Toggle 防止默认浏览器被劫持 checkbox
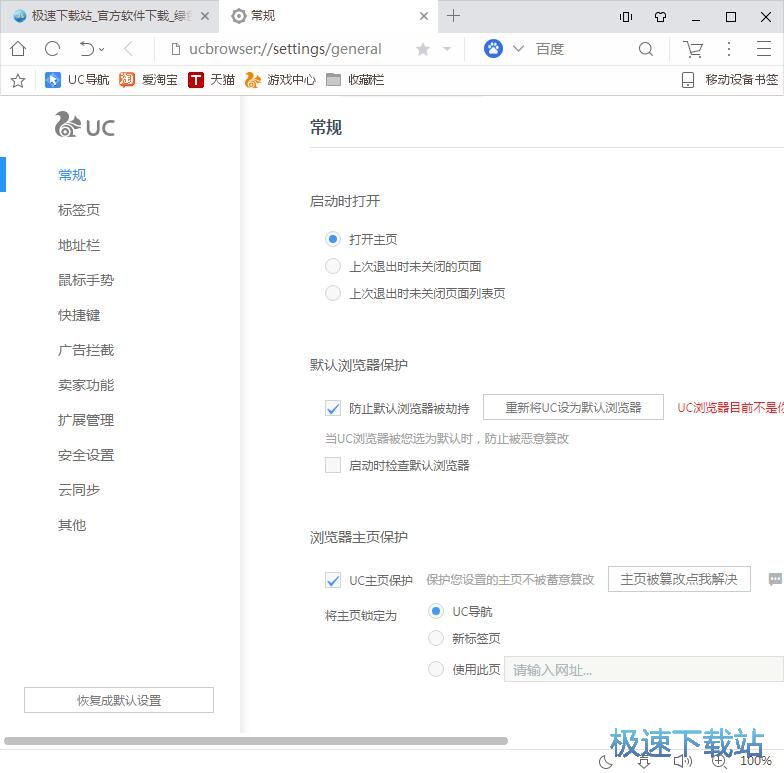 pyautogui.click(x=333, y=408)
